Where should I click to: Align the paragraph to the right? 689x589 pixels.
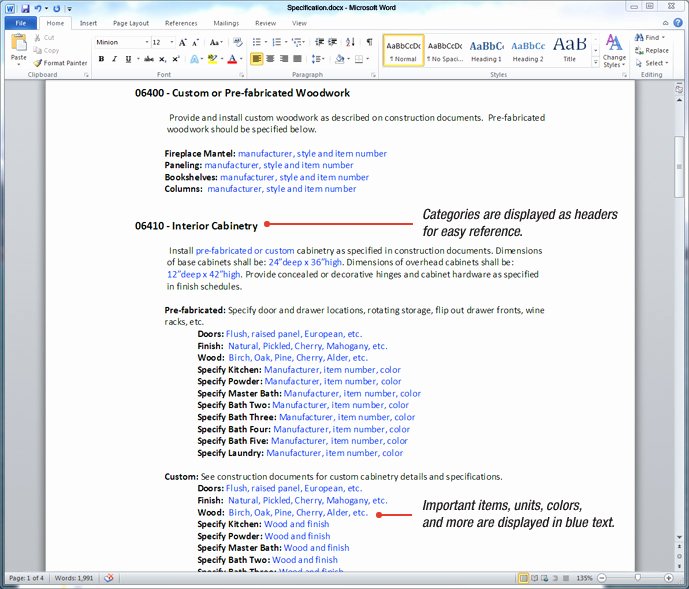tap(284, 59)
